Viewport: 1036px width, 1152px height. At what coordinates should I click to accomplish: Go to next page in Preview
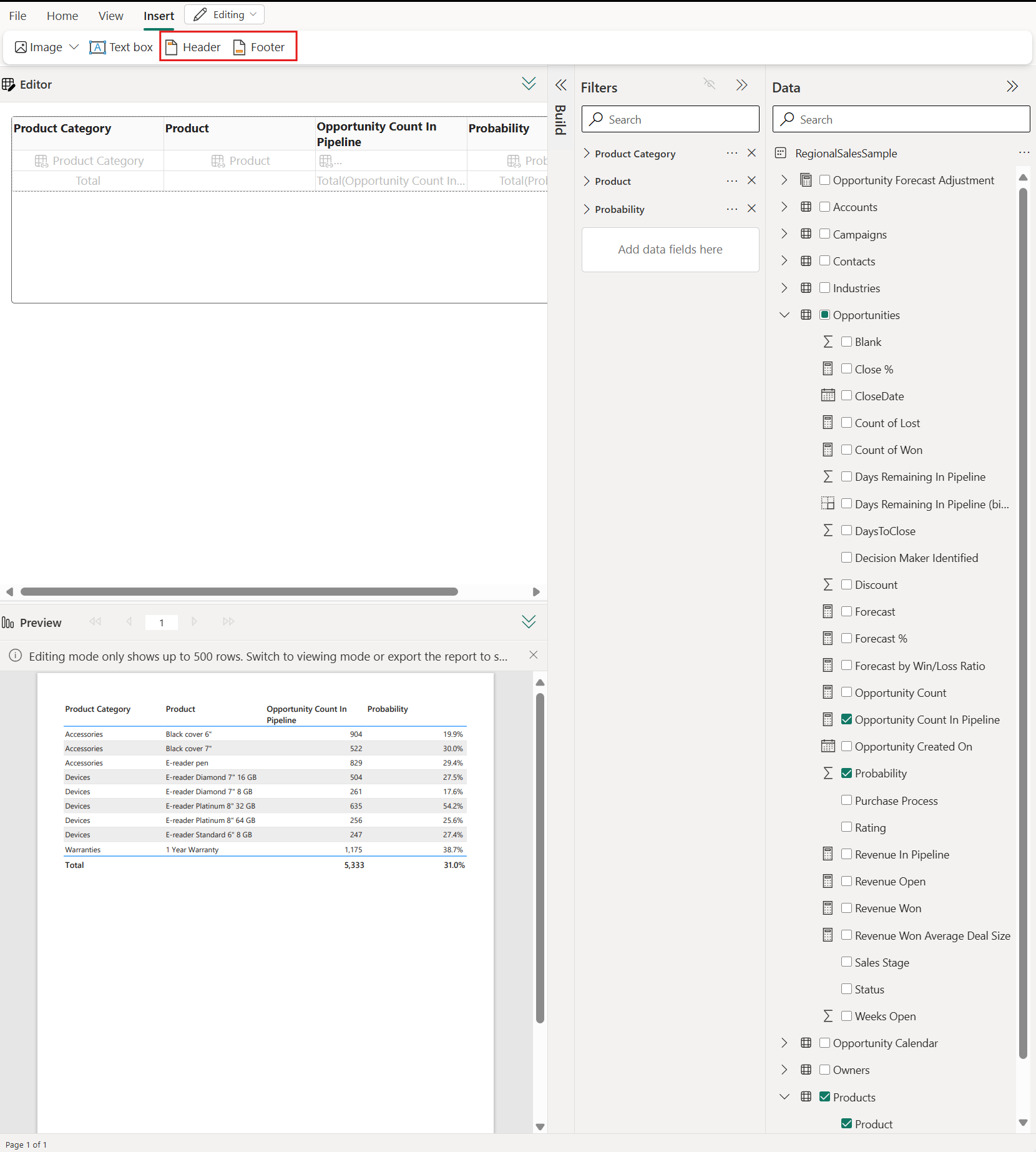(x=194, y=622)
